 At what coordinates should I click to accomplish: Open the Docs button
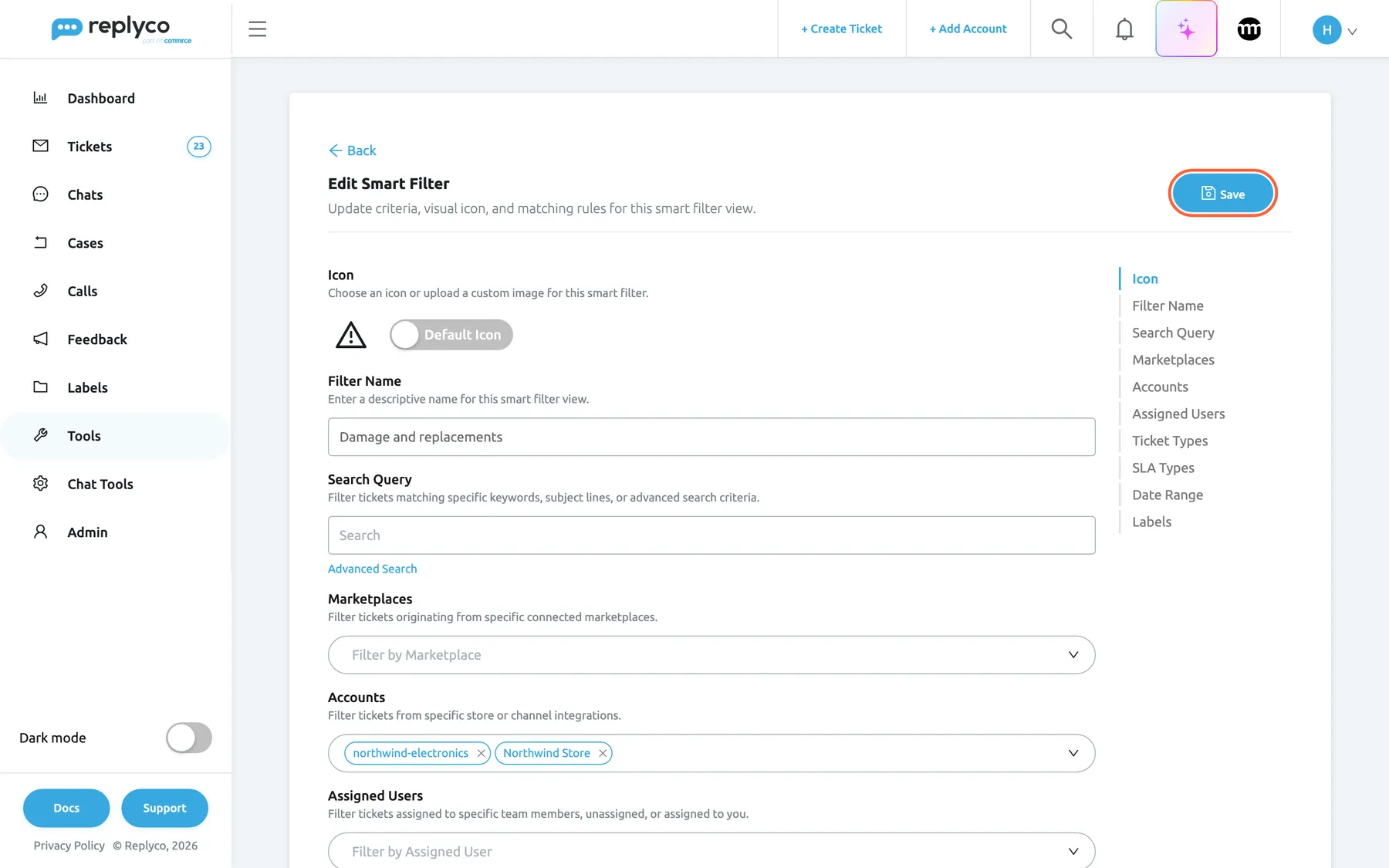coord(66,808)
